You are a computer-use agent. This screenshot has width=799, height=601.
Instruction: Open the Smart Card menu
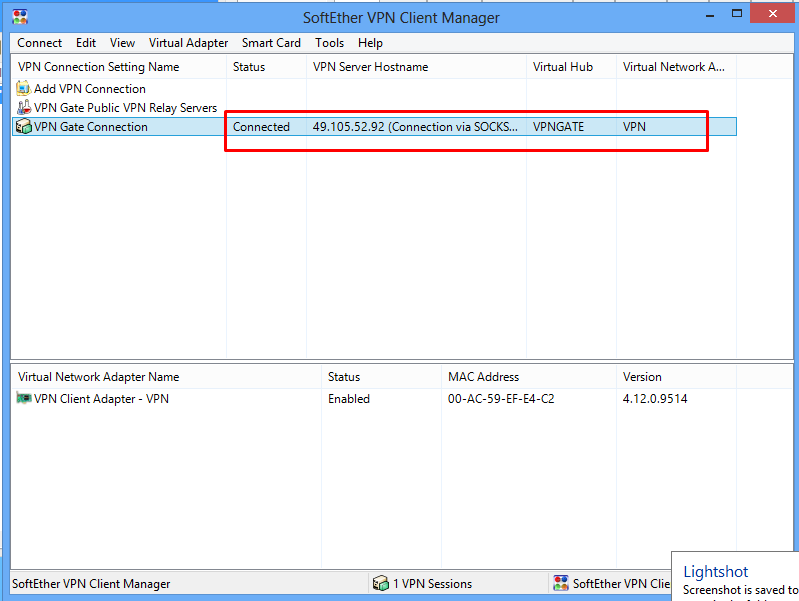271,43
